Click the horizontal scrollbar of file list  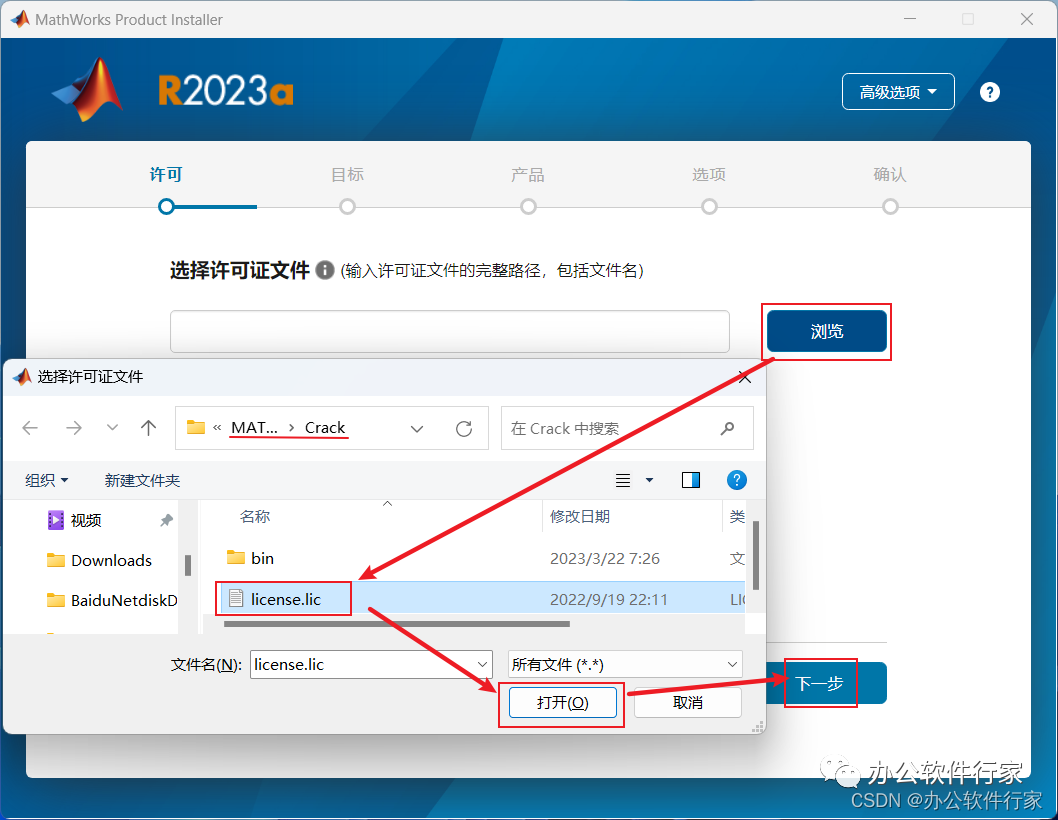397,624
